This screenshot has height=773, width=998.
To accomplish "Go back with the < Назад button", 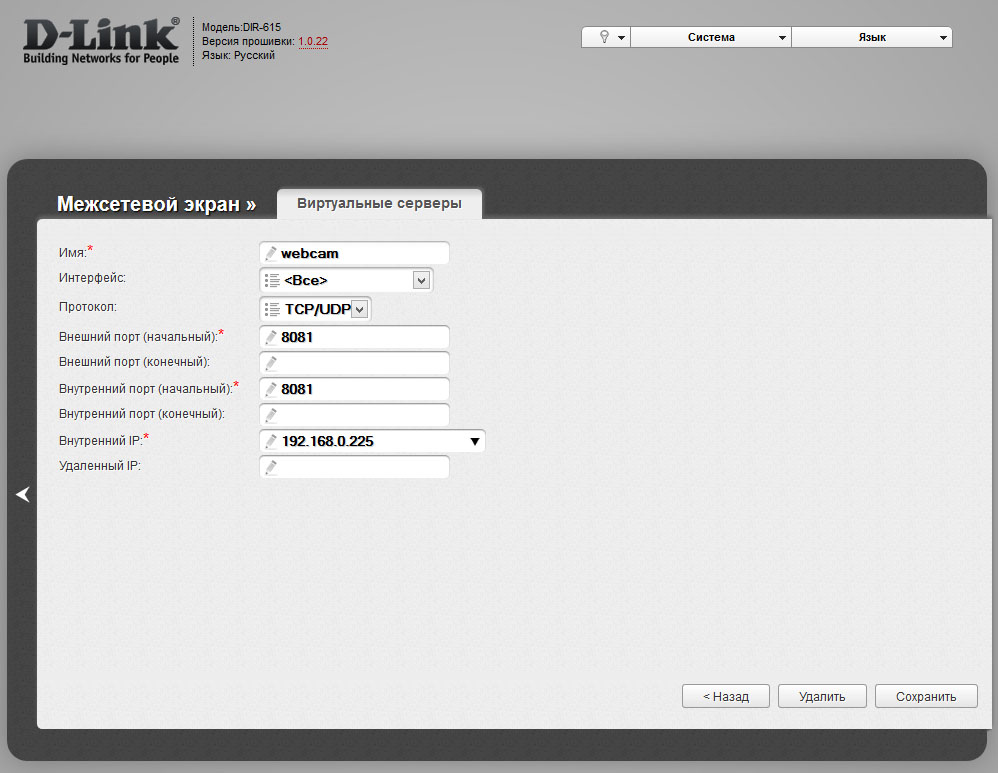I will click(x=726, y=696).
